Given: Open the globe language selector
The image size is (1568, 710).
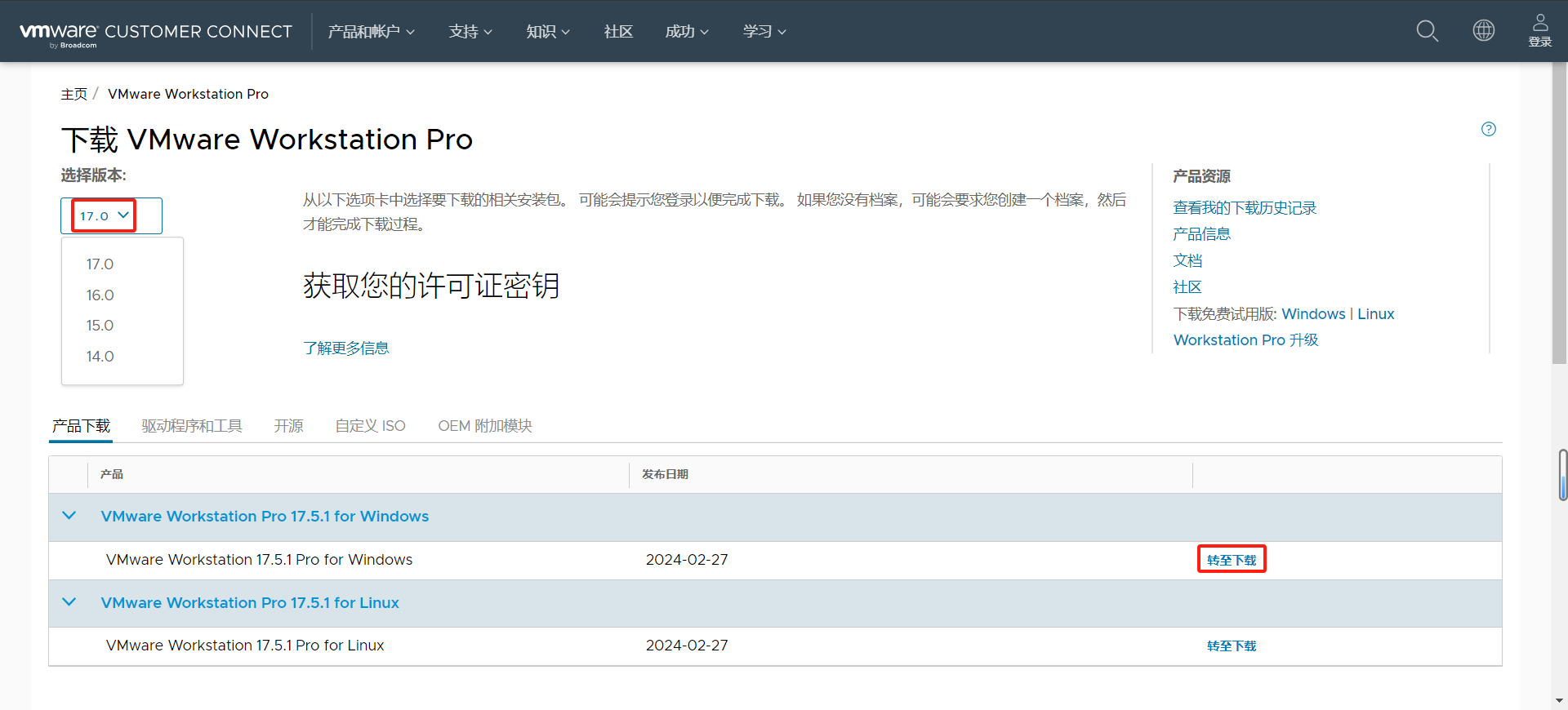Looking at the screenshot, I should pos(1483,31).
